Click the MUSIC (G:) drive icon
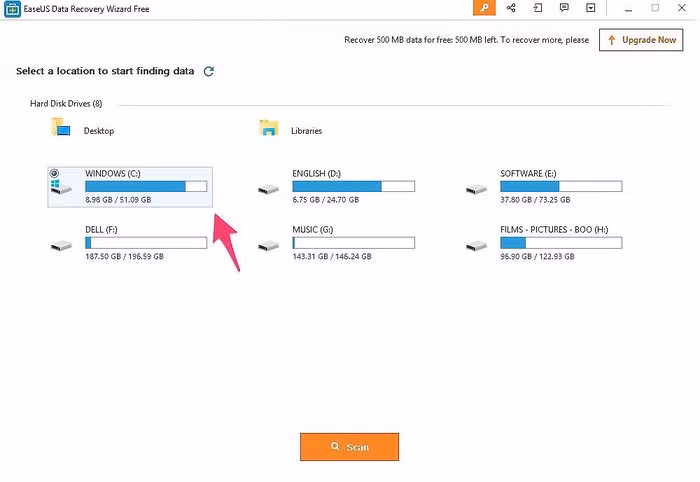700x482 pixels. coord(268,245)
